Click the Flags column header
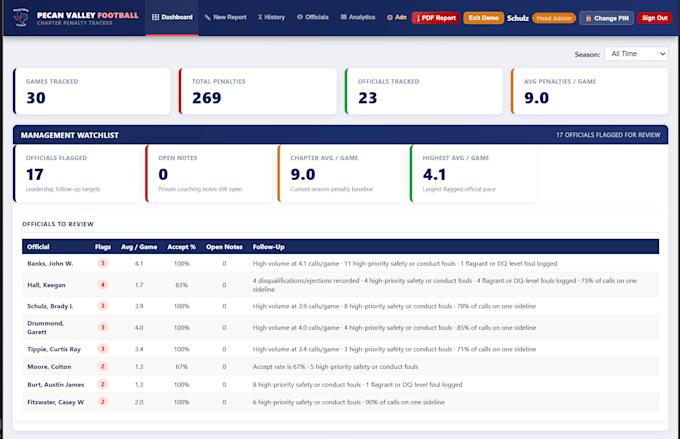The height and width of the screenshot is (439, 680). tap(103, 247)
